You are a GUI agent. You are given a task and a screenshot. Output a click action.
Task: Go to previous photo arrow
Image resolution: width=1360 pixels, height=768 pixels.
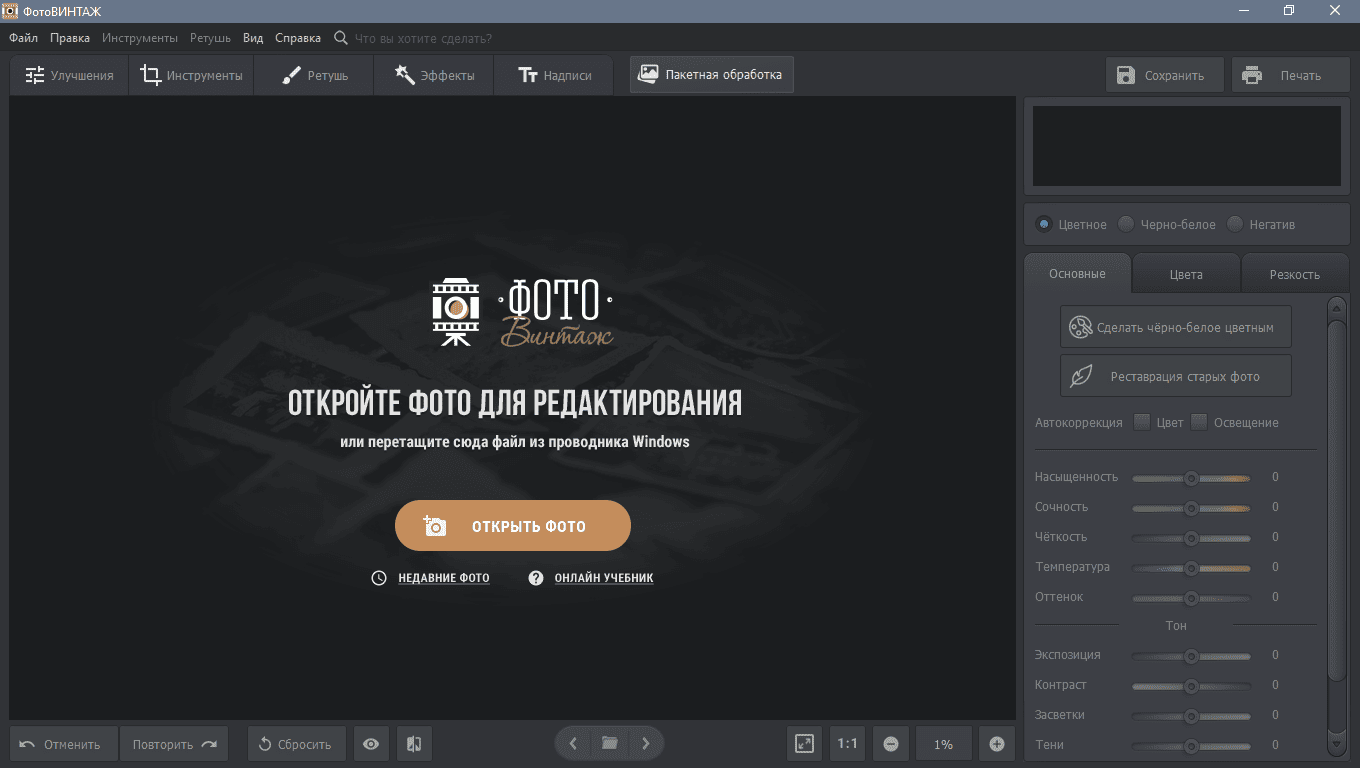(x=573, y=743)
